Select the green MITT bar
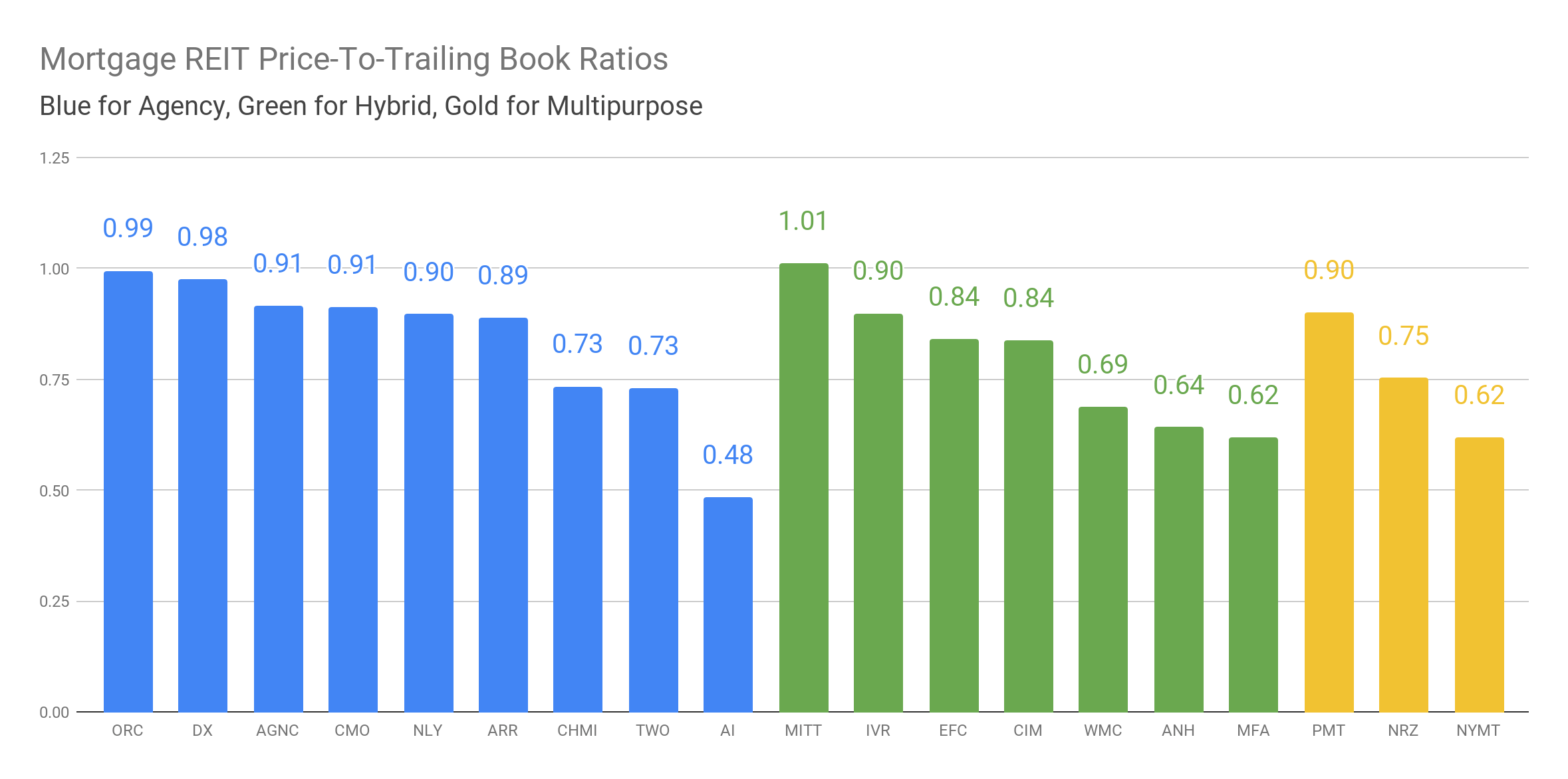The height and width of the screenshot is (779, 1568). (x=804, y=487)
